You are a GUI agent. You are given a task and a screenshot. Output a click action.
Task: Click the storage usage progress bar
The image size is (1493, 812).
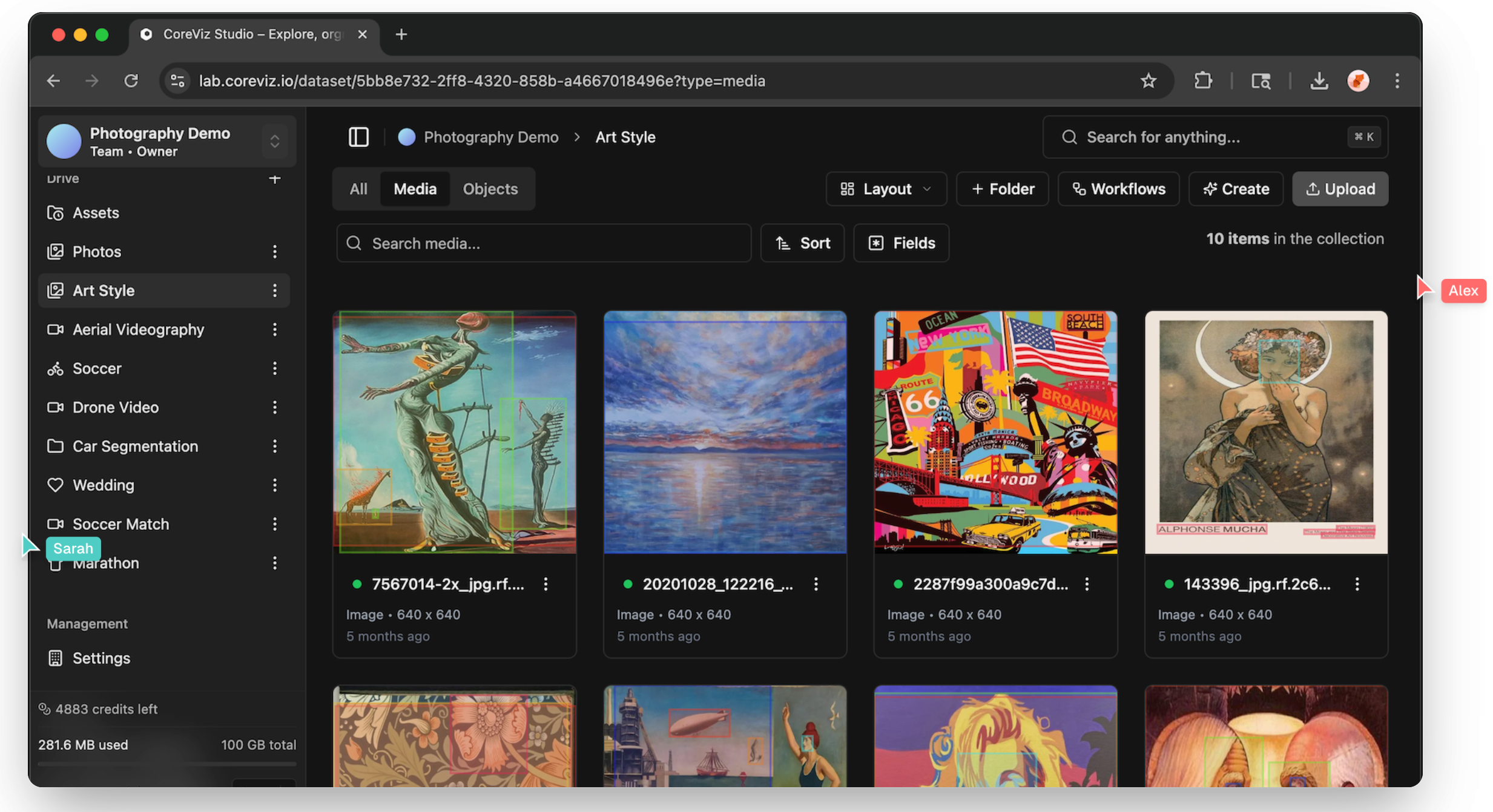pos(166,764)
